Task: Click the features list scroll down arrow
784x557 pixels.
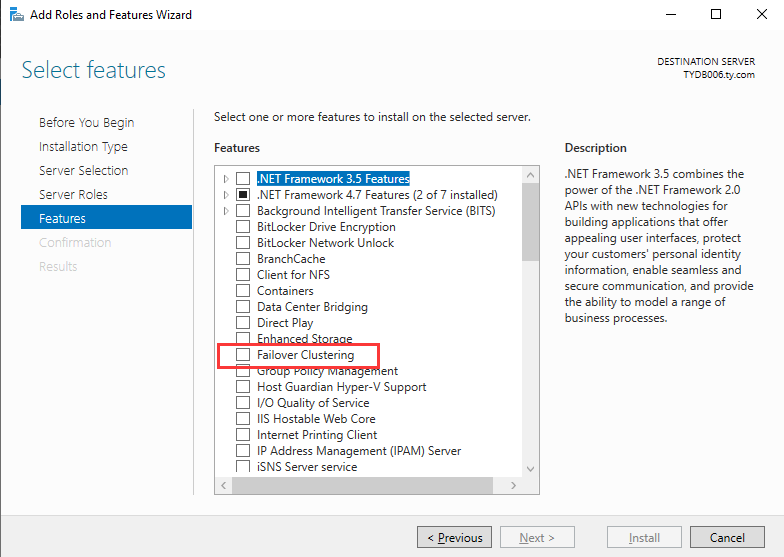Action: coord(531,469)
